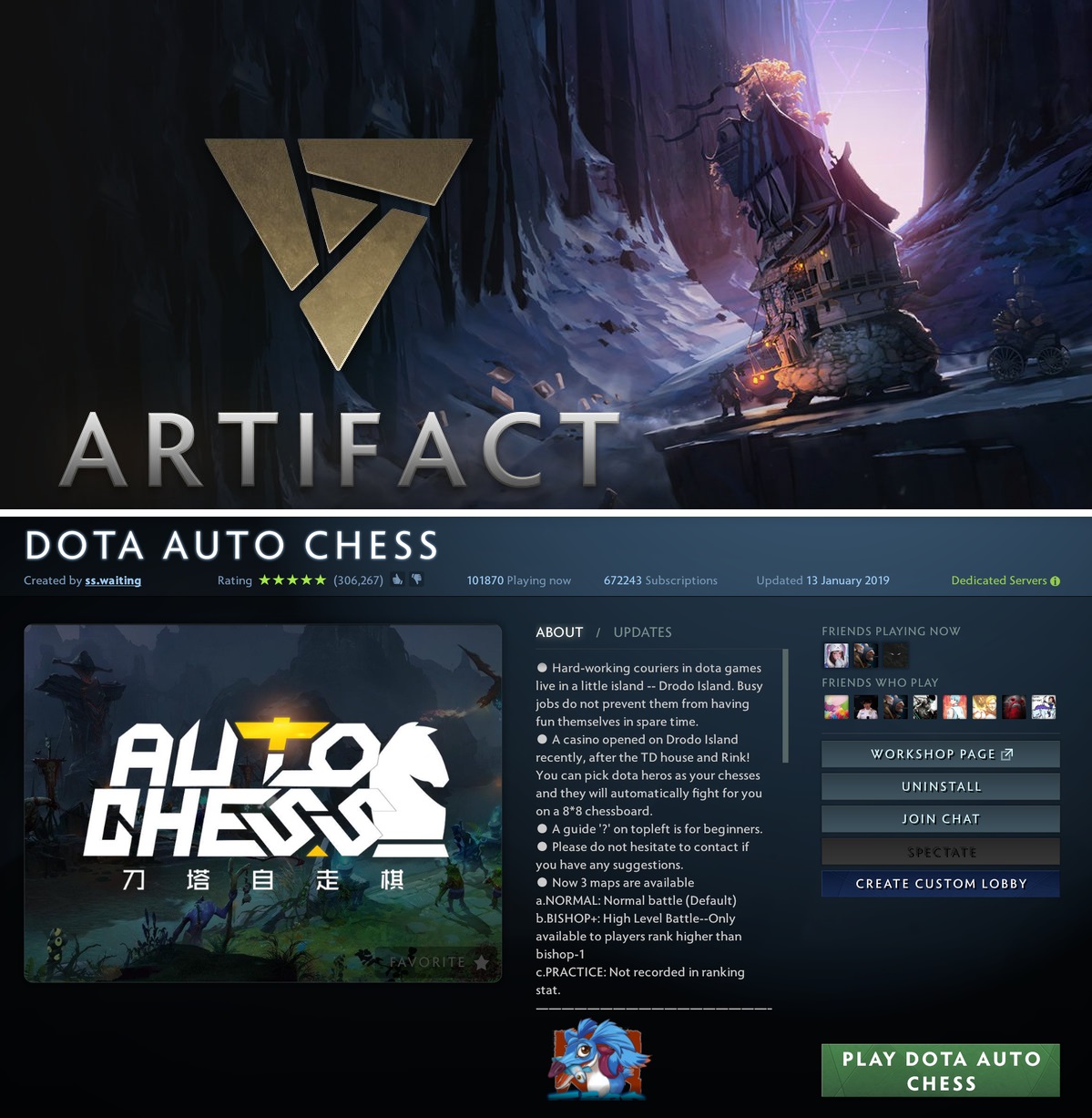
Task: Click the Create Custom Lobby button
Action: point(941,884)
